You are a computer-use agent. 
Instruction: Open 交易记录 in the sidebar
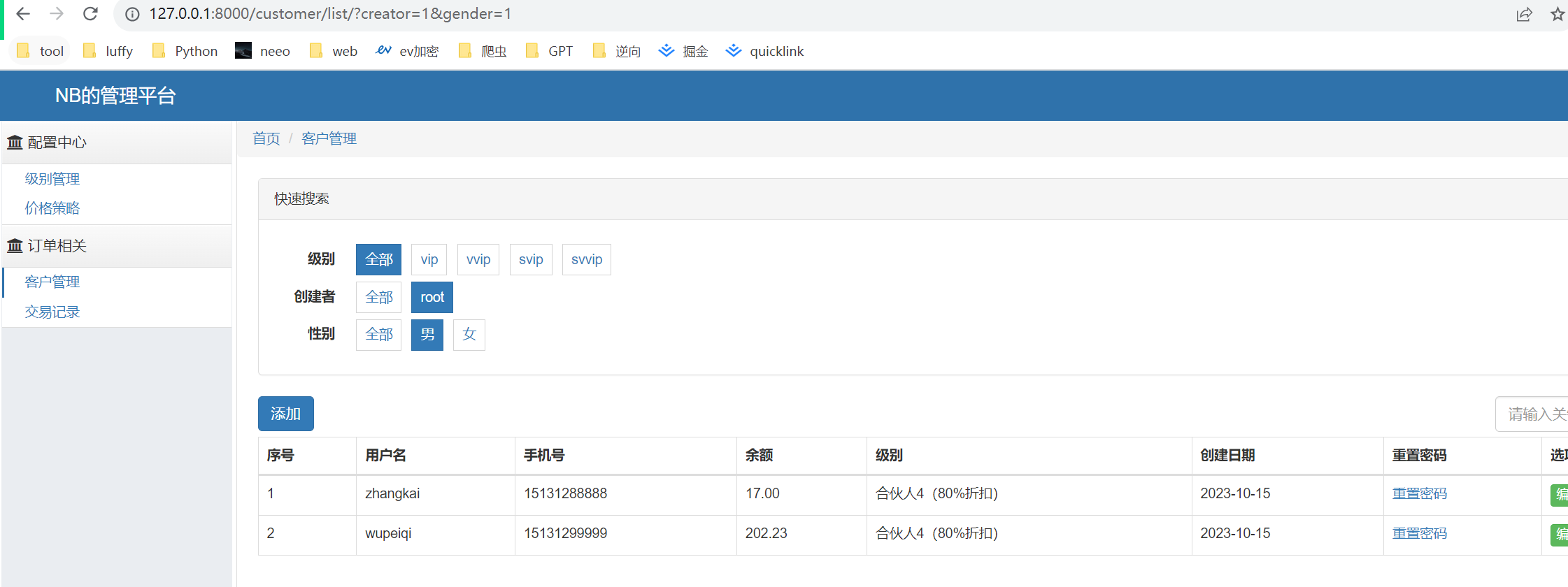52,312
